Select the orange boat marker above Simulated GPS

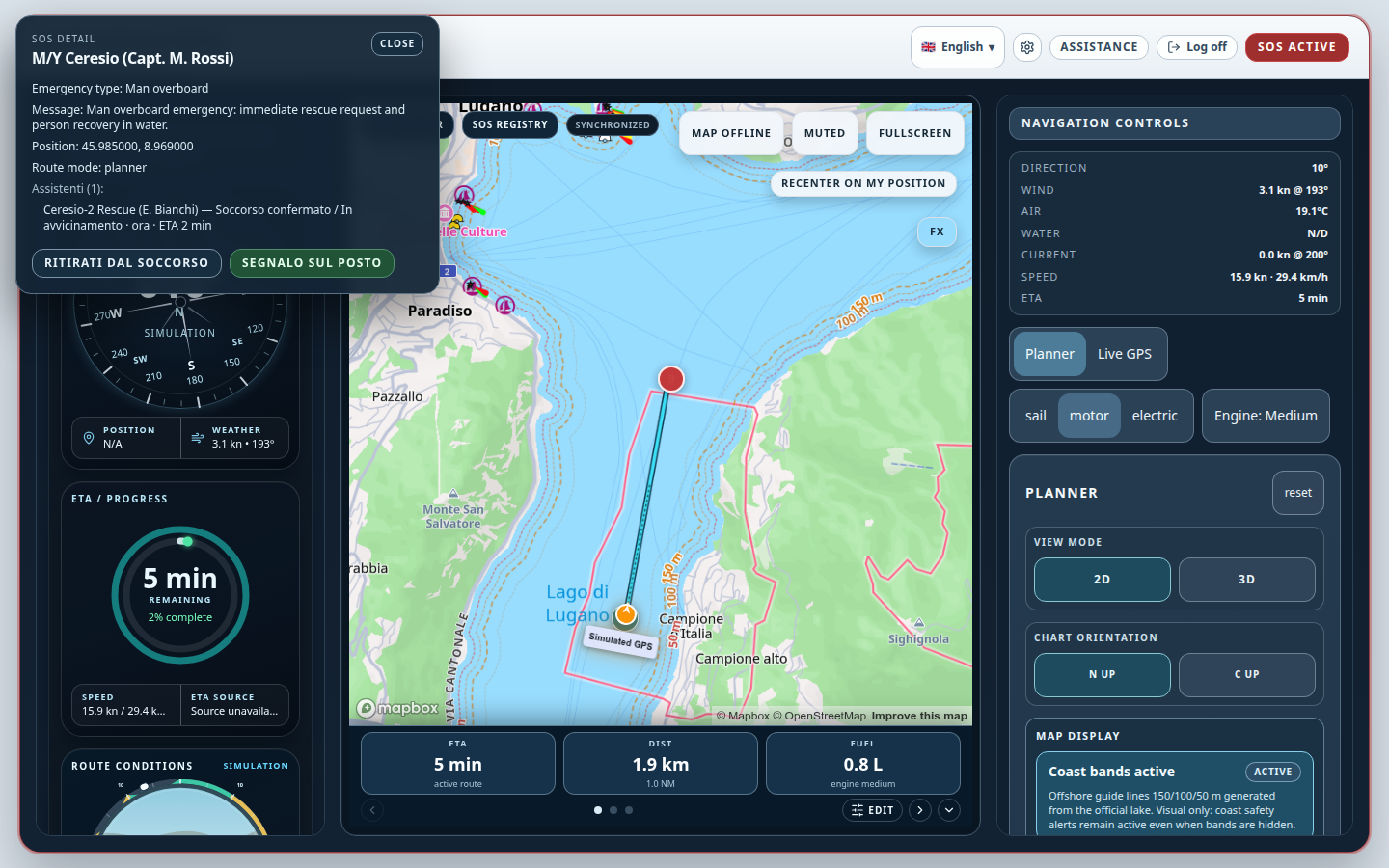tap(626, 614)
